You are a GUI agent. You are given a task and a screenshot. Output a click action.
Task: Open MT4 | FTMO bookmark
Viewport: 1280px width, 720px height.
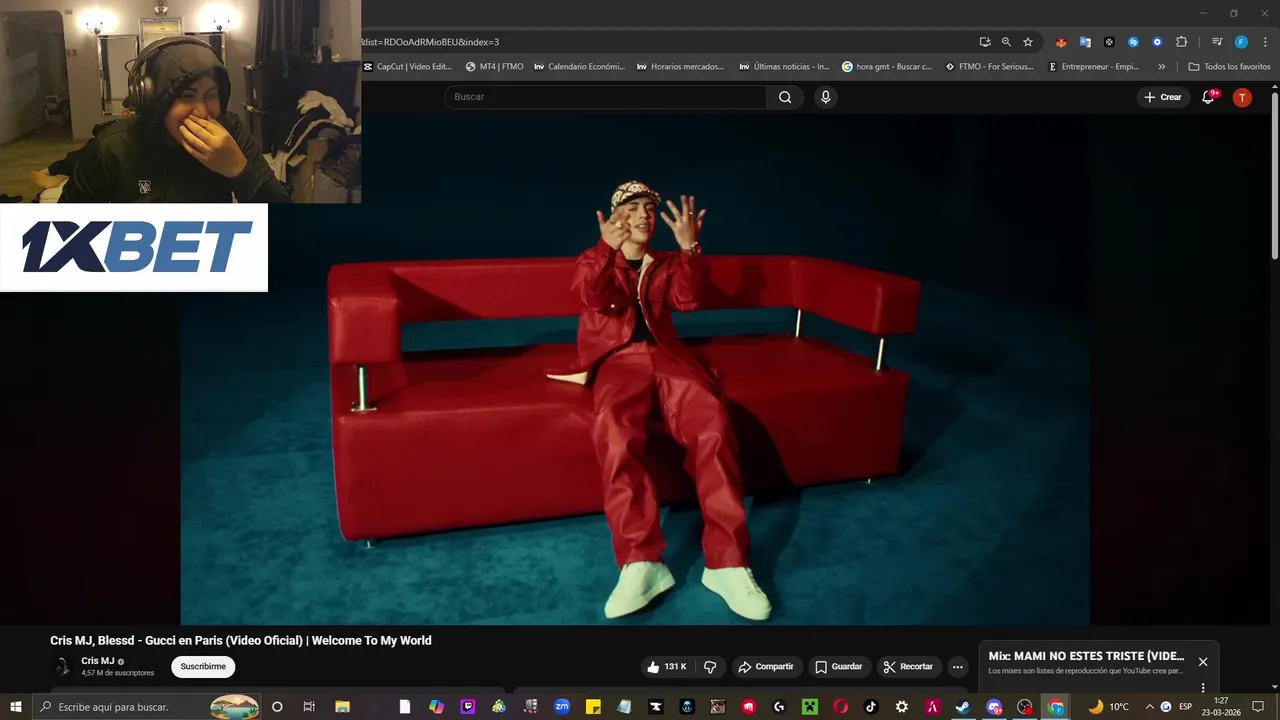click(494, 67)
